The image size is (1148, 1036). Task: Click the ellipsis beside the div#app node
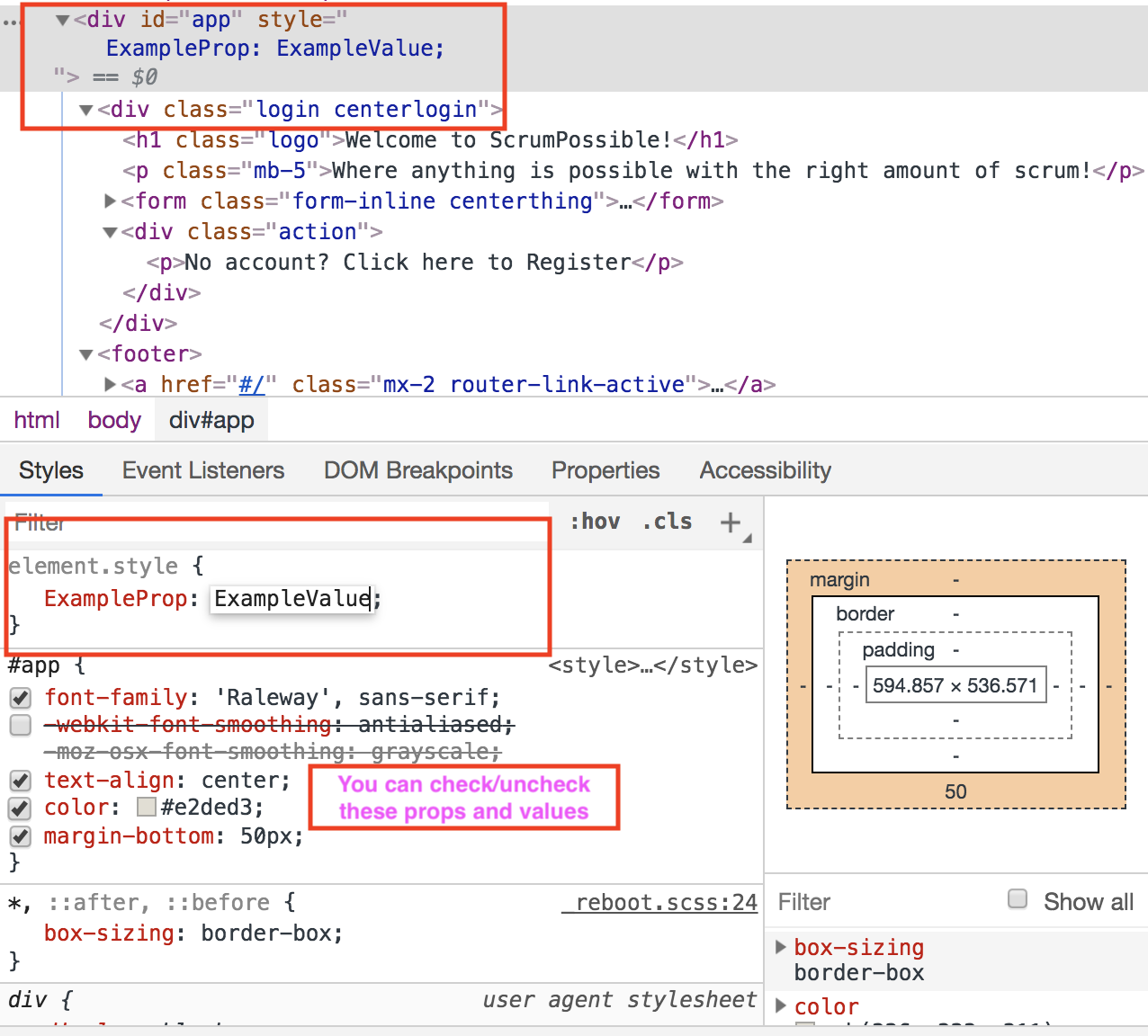pos(11,22)
